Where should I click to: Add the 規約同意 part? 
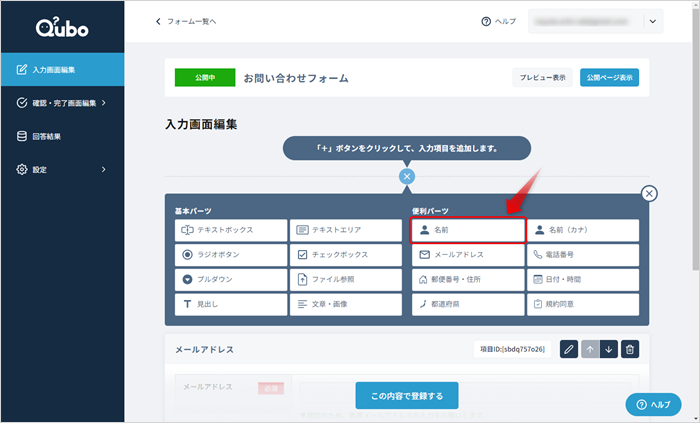(583, 304)
